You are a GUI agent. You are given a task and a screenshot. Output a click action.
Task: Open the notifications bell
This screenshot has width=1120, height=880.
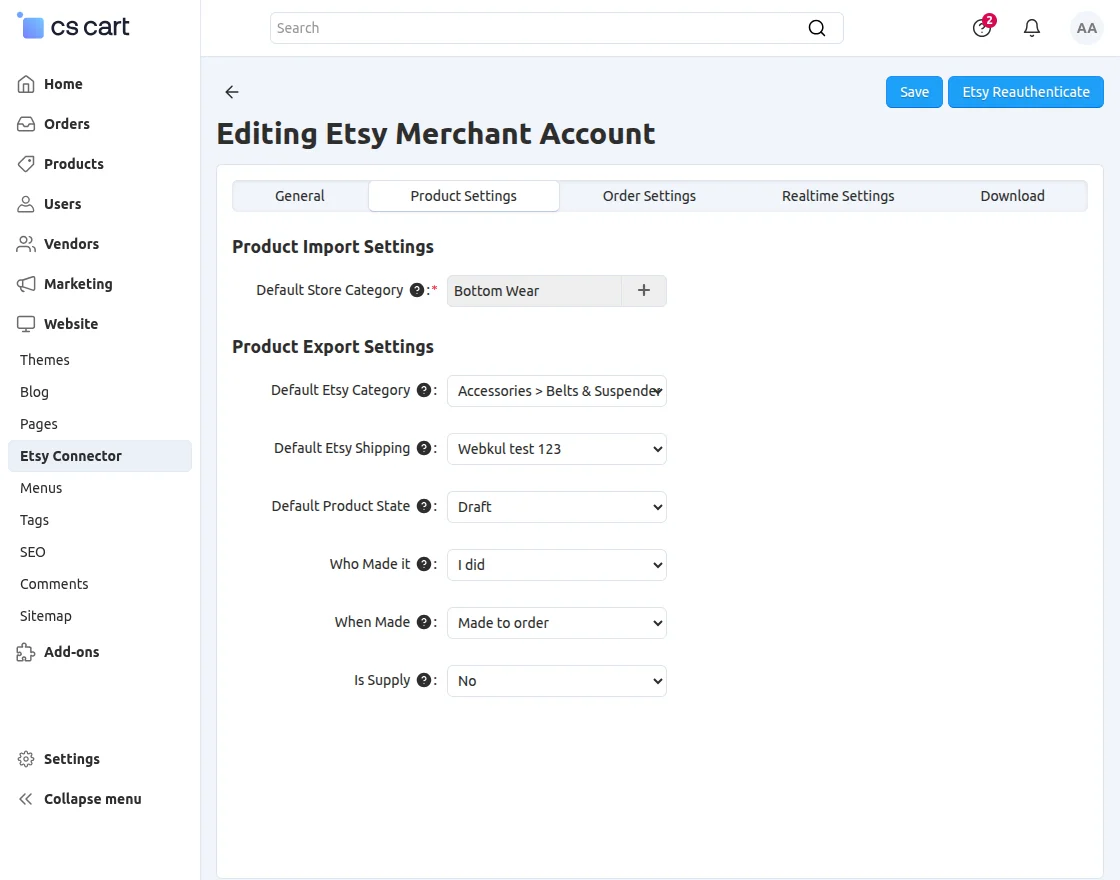coord(1031,28)
